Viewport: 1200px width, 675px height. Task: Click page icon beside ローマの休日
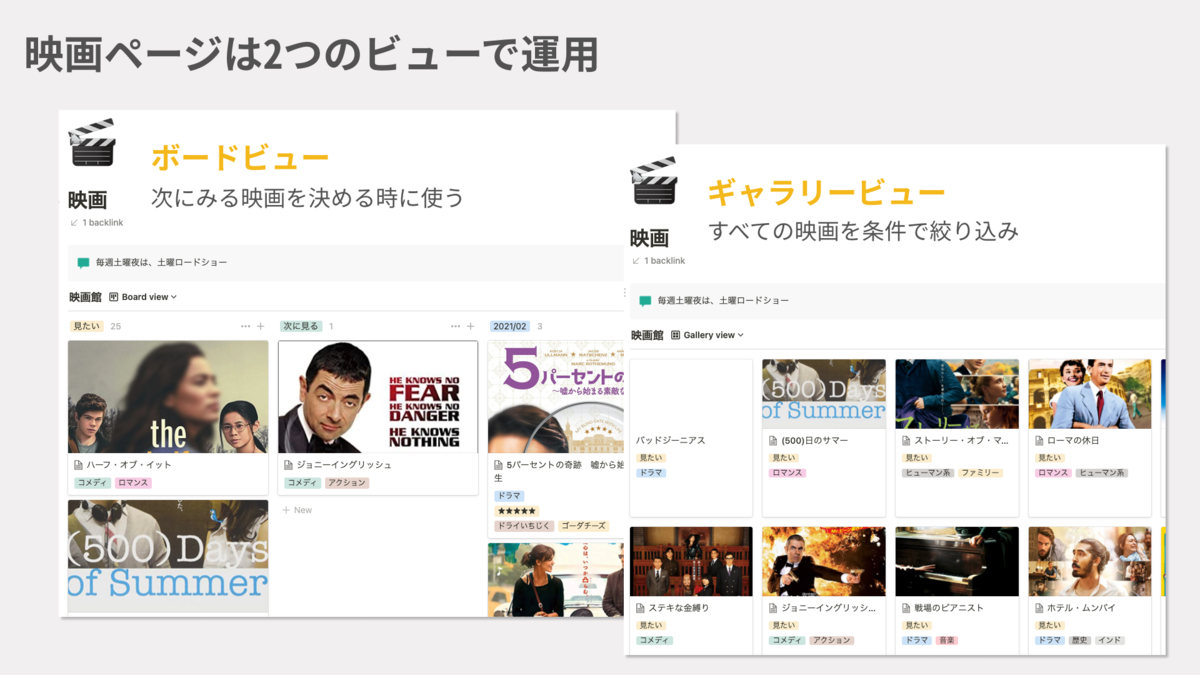[x=1039, y=441]
